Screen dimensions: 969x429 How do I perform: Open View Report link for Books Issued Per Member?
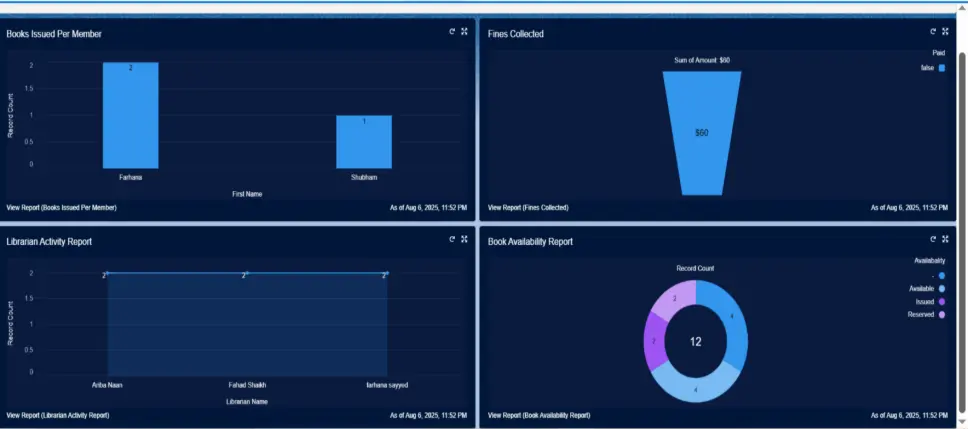coord(62,208)
